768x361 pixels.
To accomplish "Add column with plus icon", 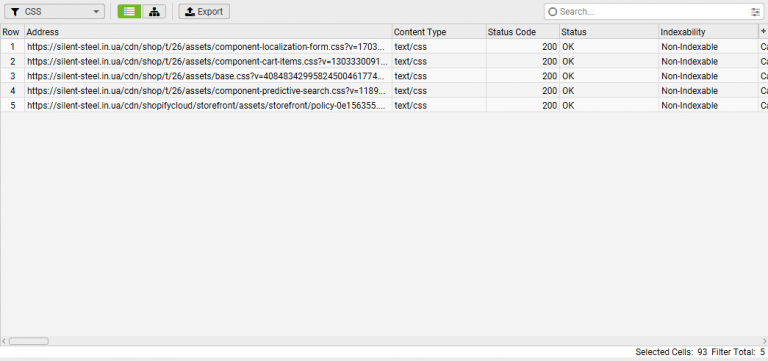I will coord(763,31).
